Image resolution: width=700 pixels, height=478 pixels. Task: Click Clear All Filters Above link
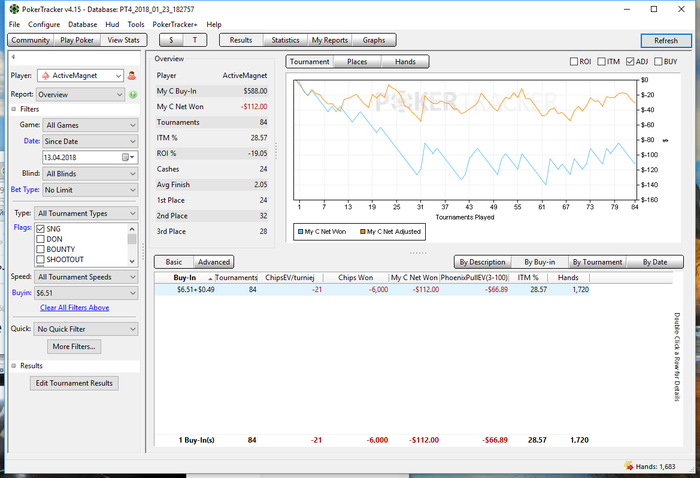tap(75, 308)
